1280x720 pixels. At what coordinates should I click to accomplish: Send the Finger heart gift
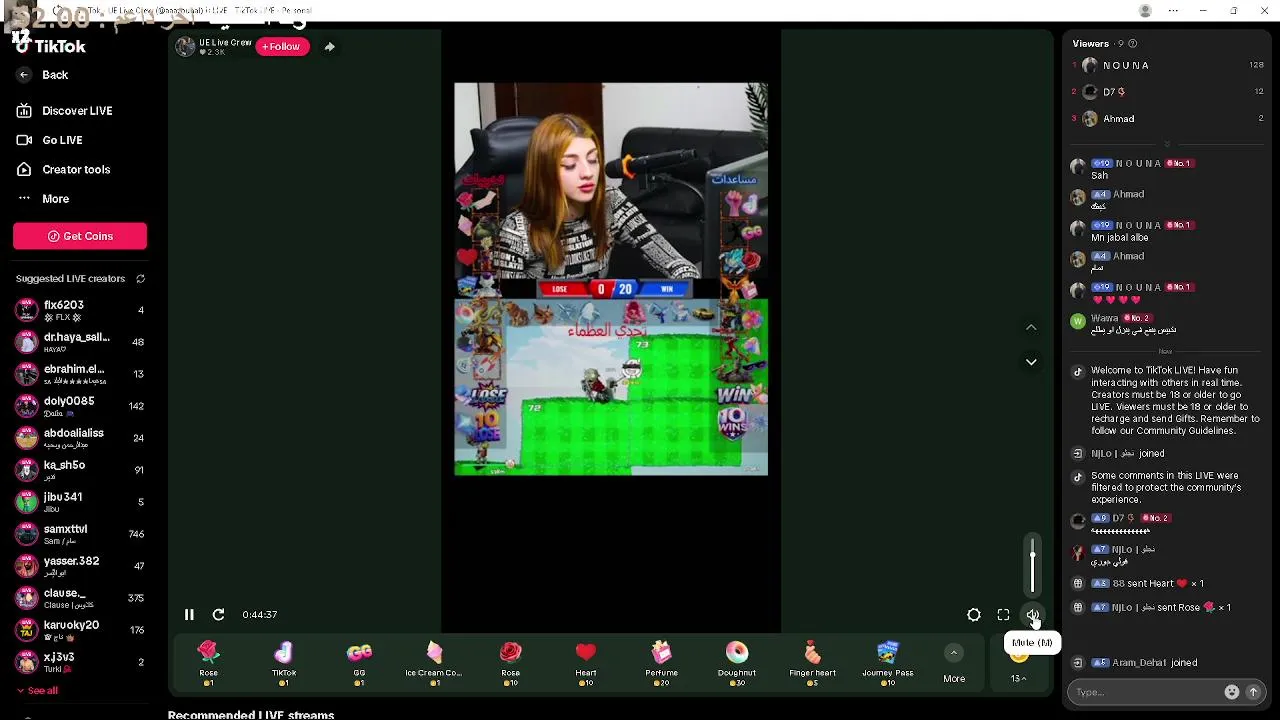click(812, 664)
